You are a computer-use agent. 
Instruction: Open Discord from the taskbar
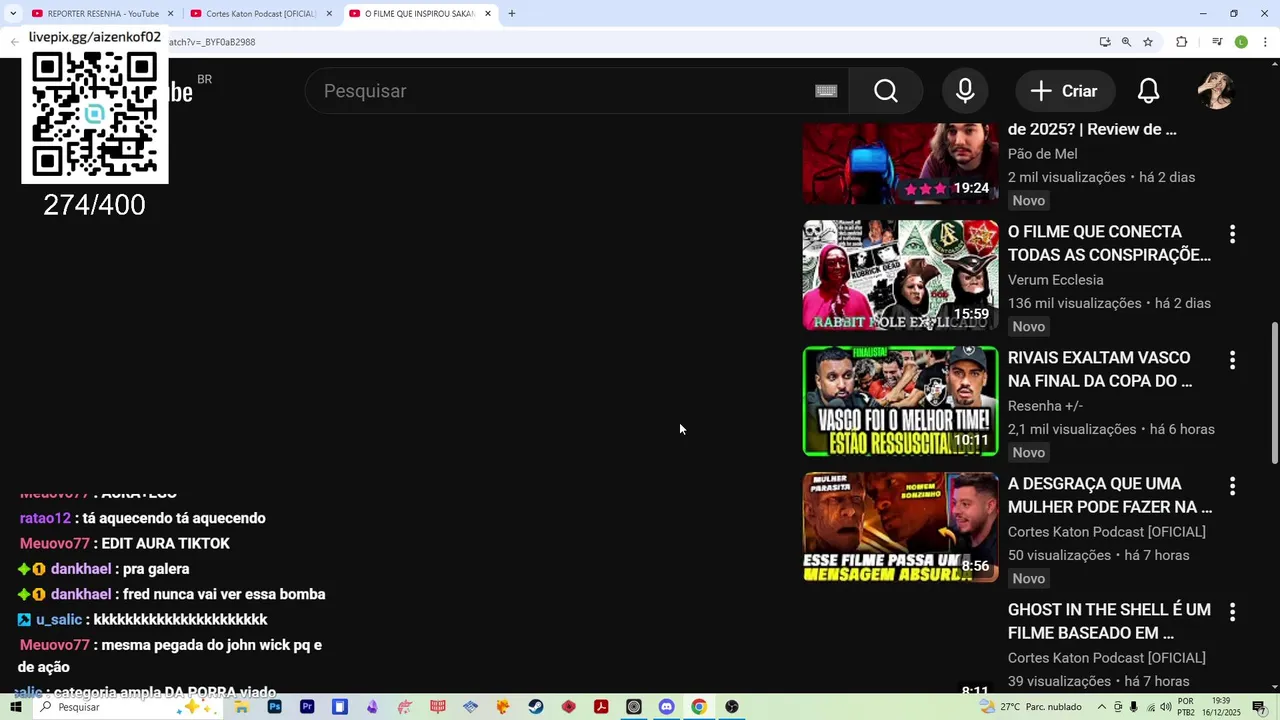click(x=667, y=707)
